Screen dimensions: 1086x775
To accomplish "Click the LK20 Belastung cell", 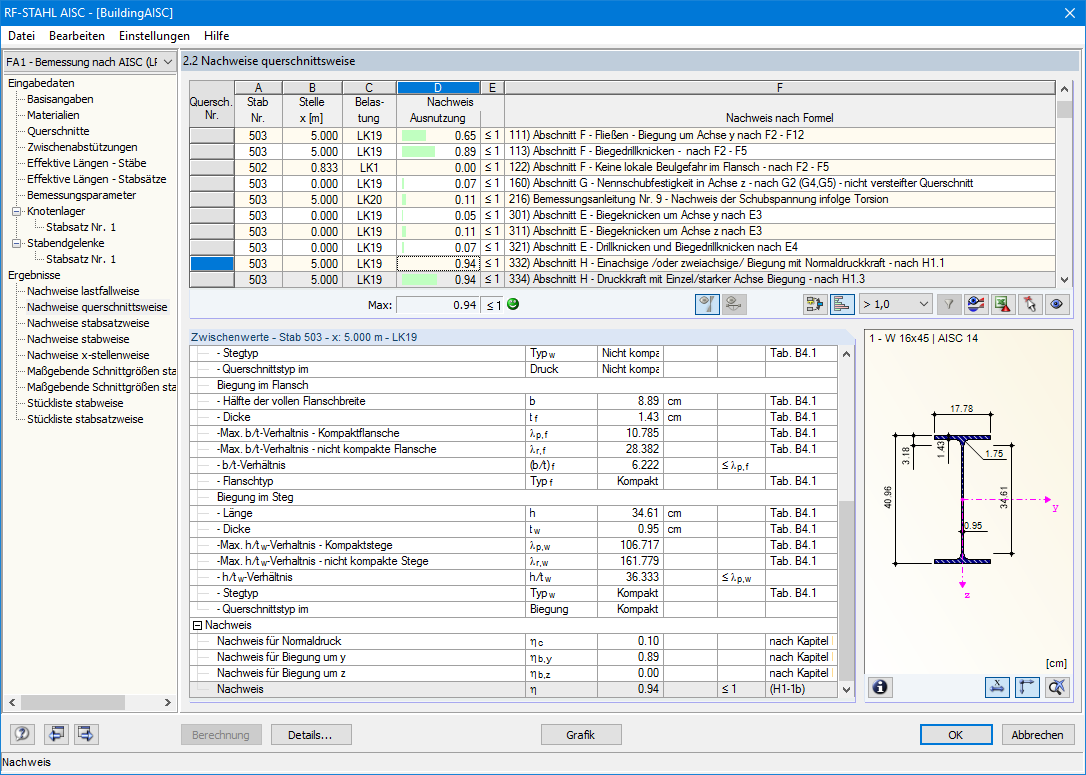I will [369, 199].
